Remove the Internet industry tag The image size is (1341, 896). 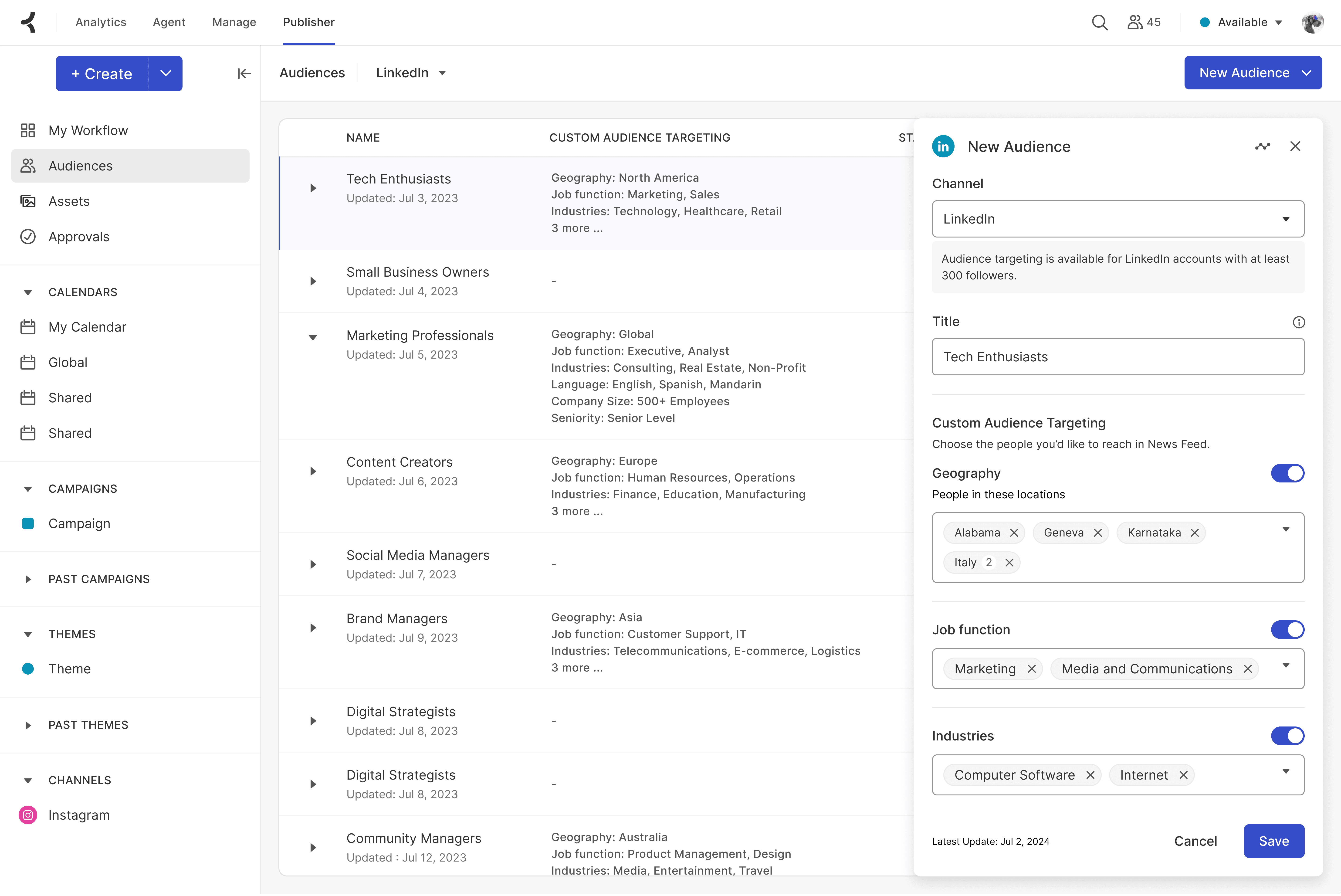1183,775
